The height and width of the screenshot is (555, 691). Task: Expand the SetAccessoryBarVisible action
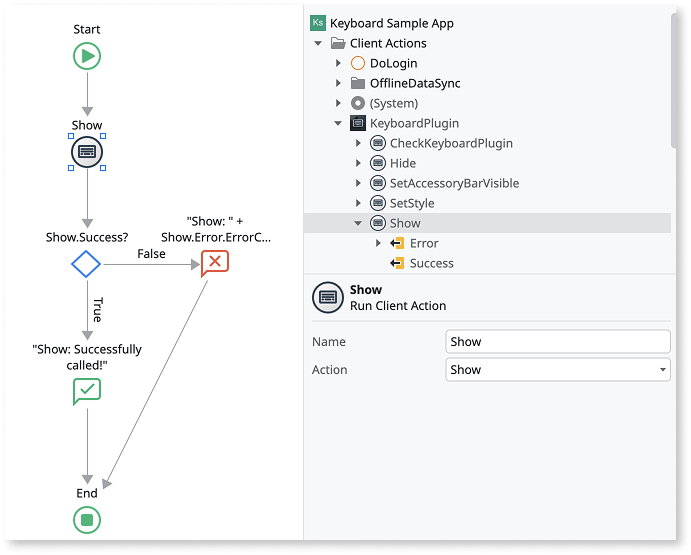pyautogui.click(x=358, y=183)
